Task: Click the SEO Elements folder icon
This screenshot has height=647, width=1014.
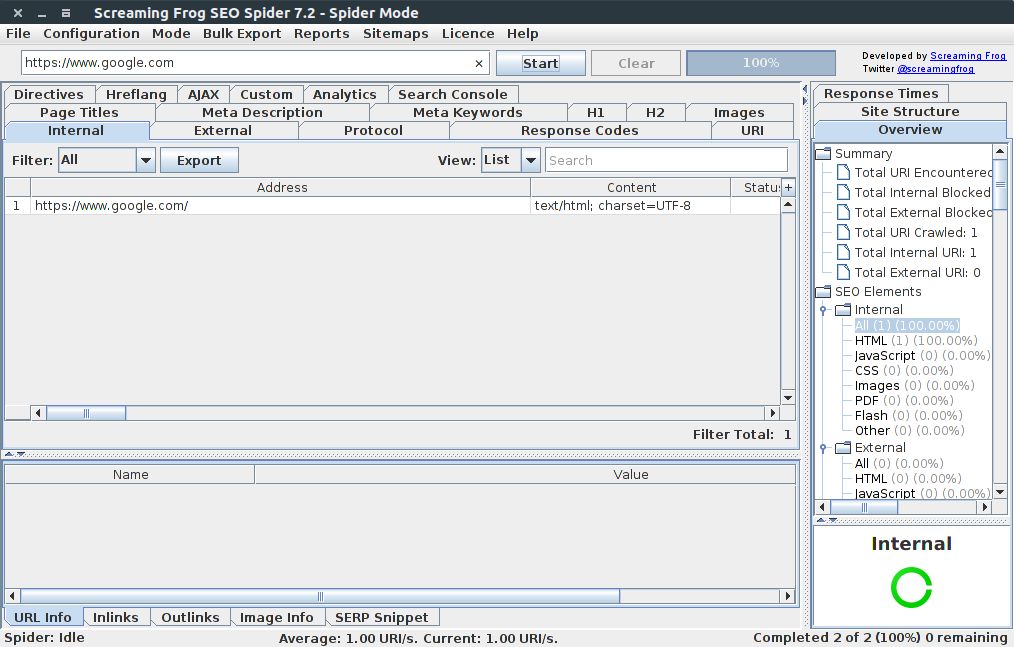Action: [823, 291]
